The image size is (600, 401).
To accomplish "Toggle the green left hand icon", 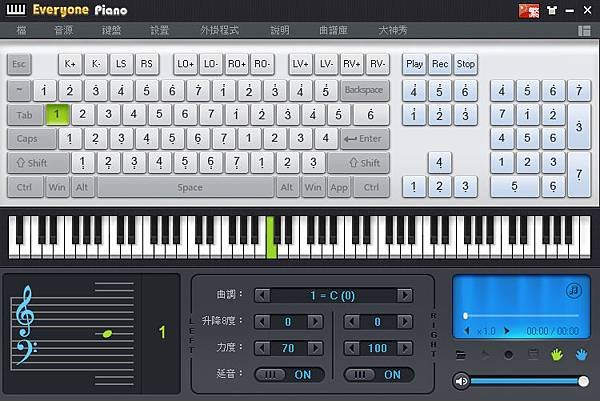I will (557, 355).
